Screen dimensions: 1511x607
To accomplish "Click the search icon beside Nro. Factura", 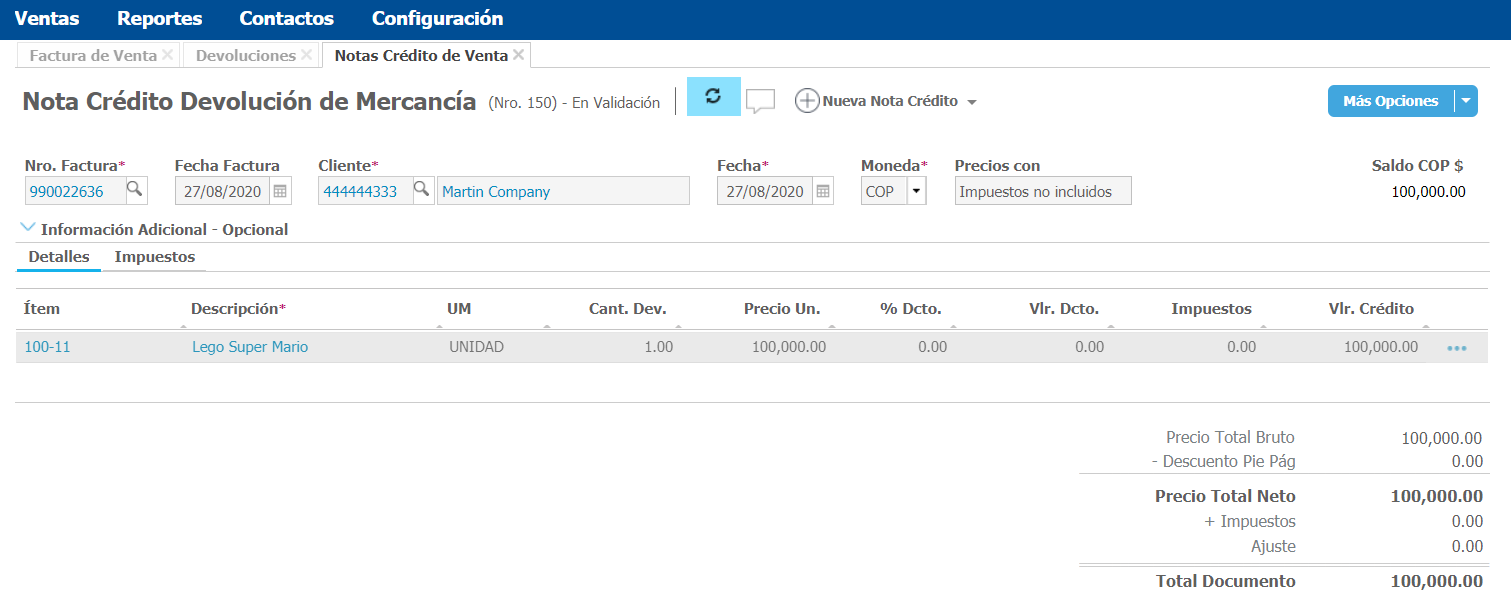I will point(135,190).
